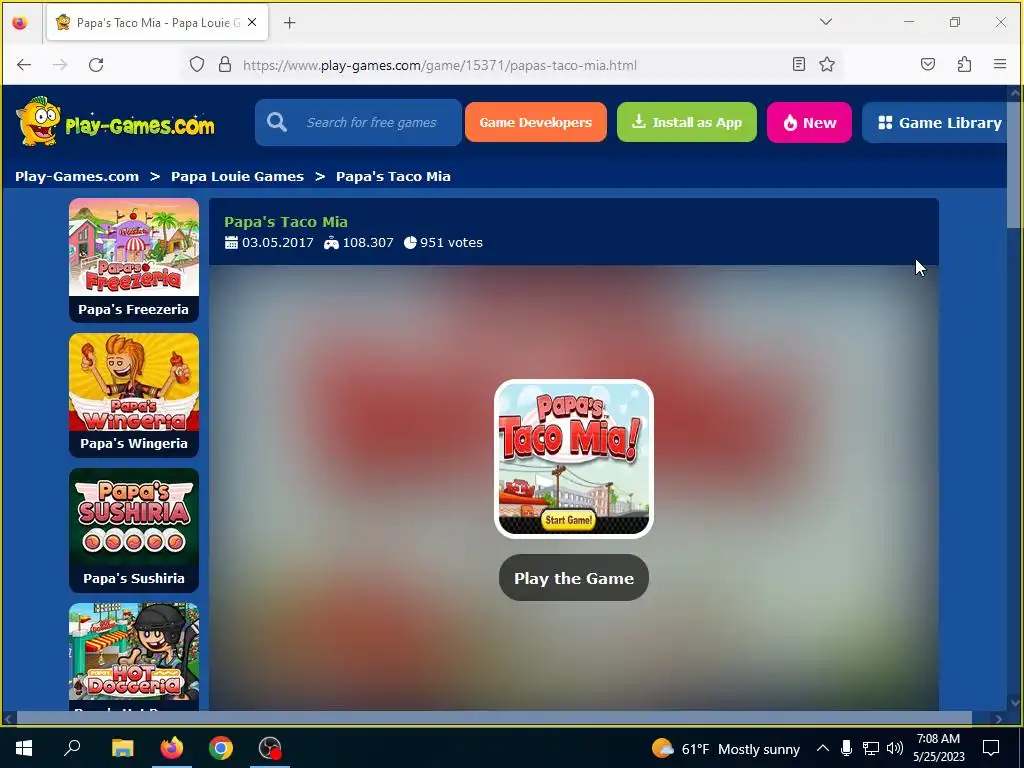Open the notification center icon
Viewport: 1024px width, 768px height.
[991, 748]
